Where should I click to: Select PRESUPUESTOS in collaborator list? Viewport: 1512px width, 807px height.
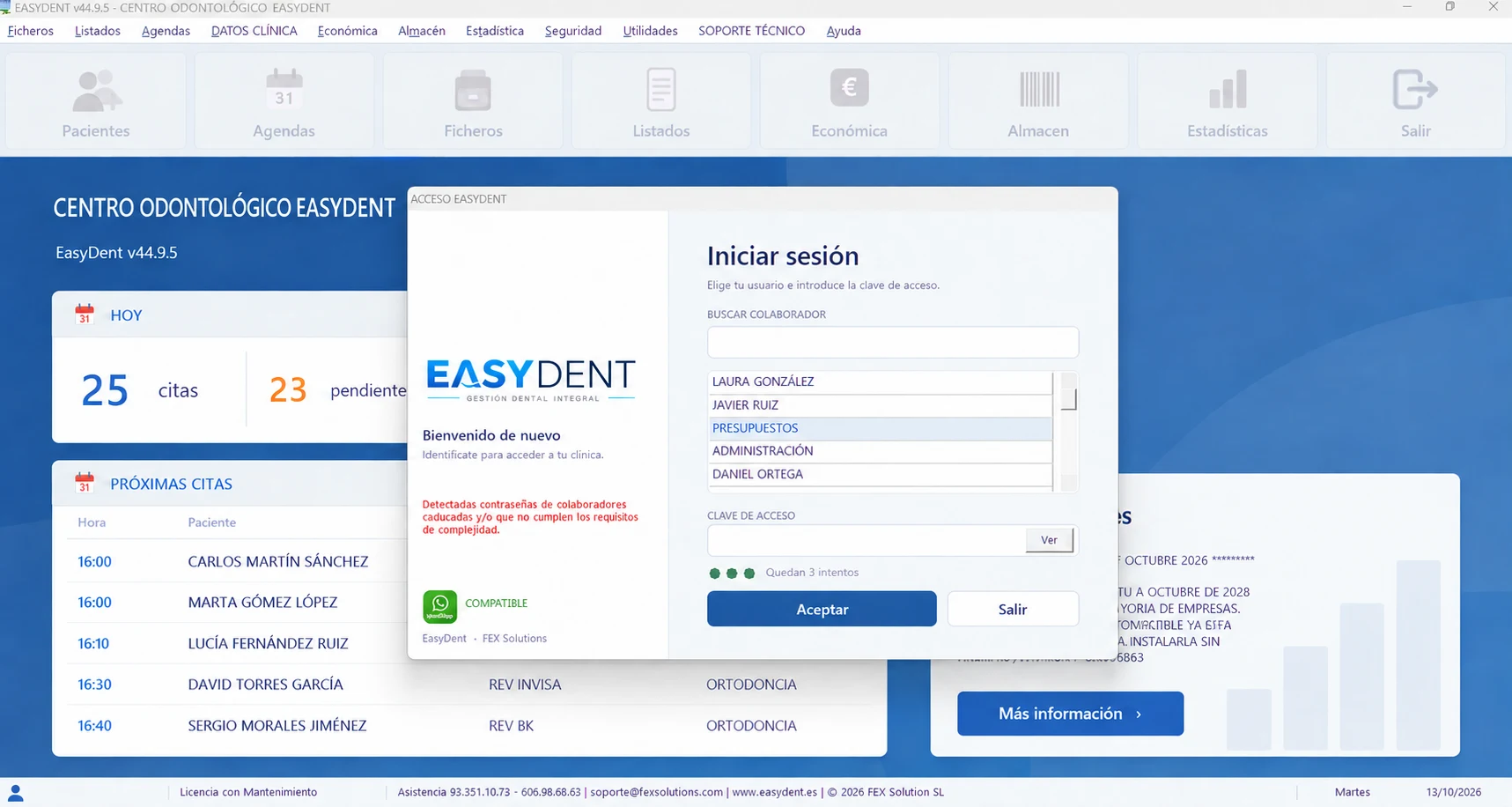(x=880, y=428)
